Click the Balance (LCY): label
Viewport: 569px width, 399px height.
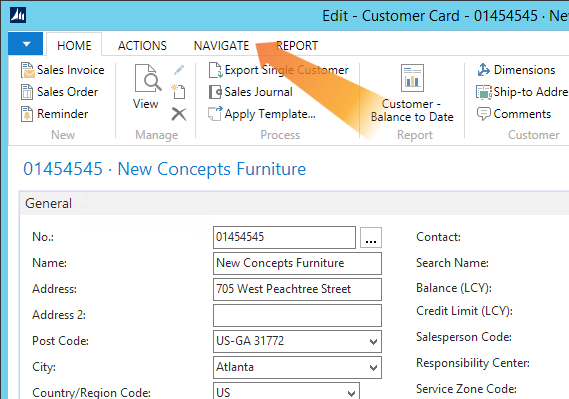pyautogui.click(x=454, y=288)
